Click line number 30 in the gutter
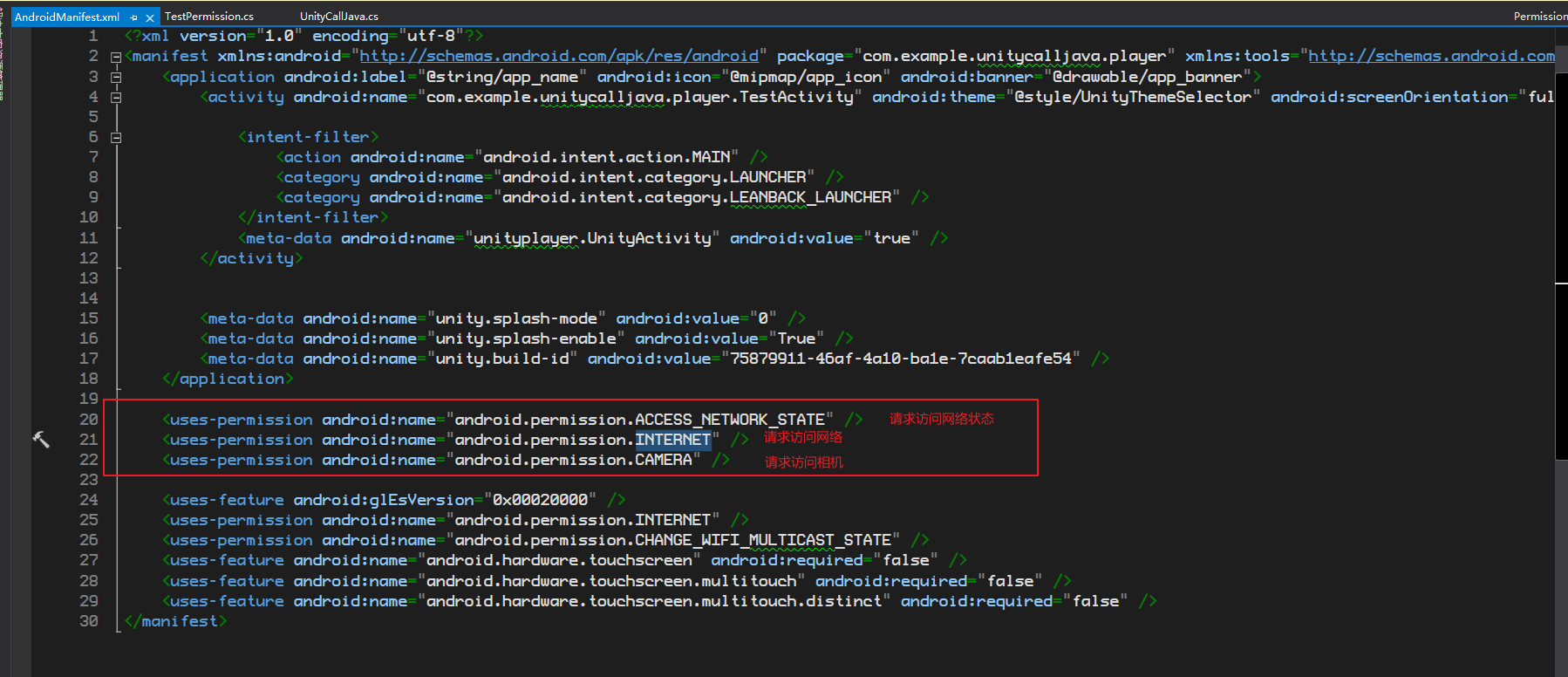This screenshot has height=677, width=1568. pos(88,621)
